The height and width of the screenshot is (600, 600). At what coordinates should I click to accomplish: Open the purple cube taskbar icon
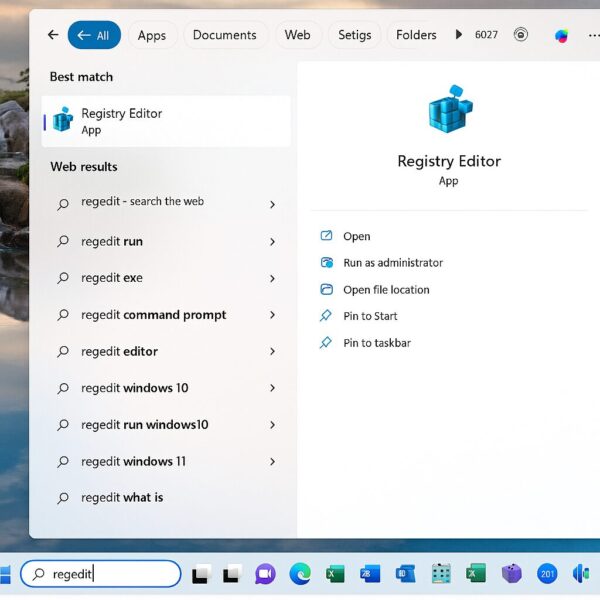512,574
